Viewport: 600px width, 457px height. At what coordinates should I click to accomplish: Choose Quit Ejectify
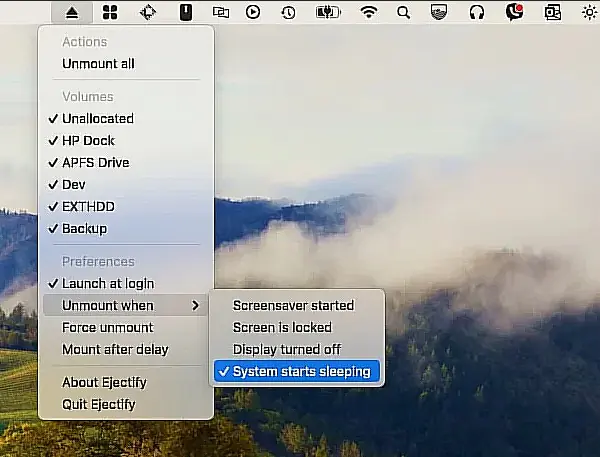tap(126, 404)
